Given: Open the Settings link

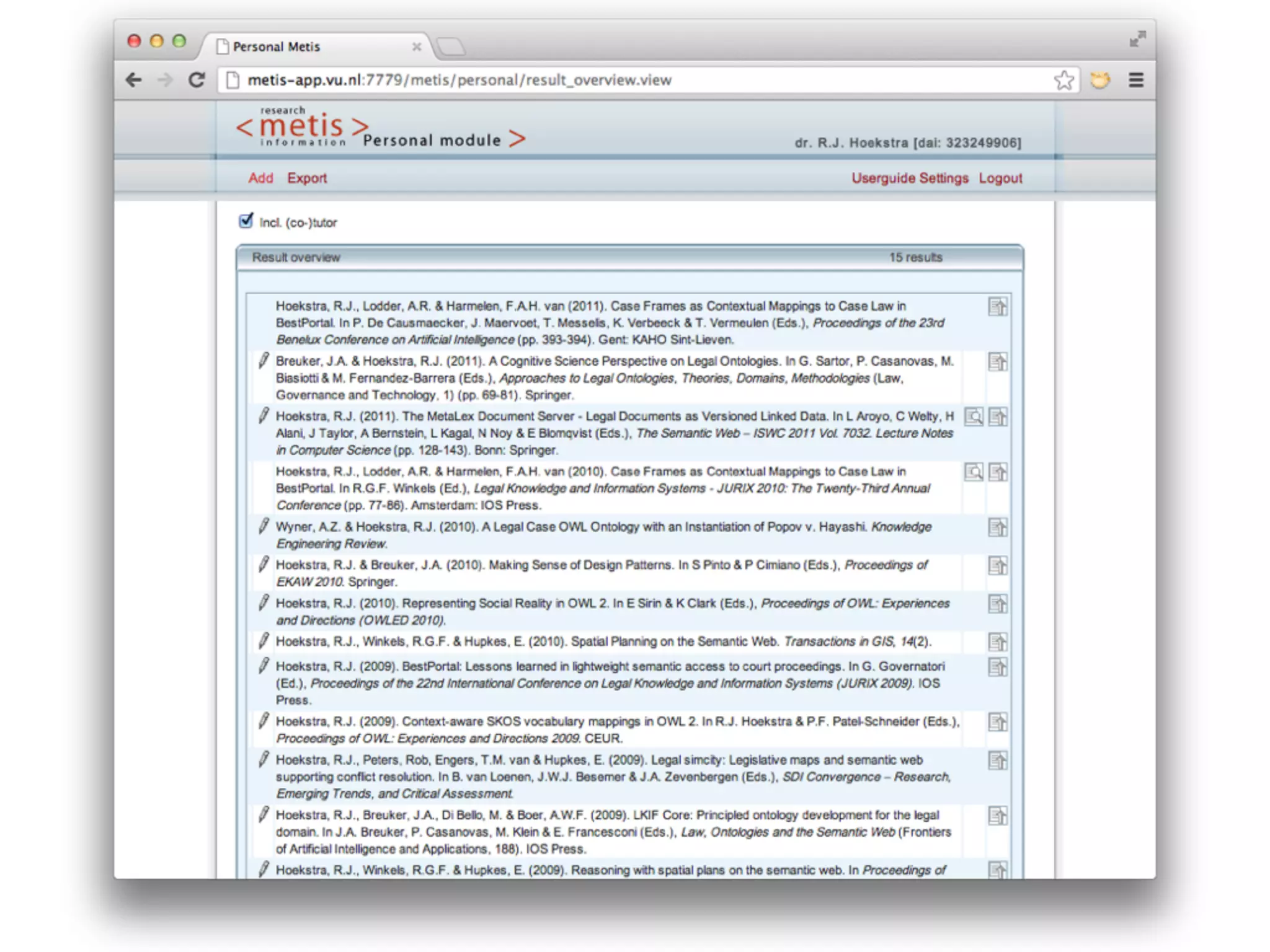Looking at the screenshot, I should (x=943, y=178).
